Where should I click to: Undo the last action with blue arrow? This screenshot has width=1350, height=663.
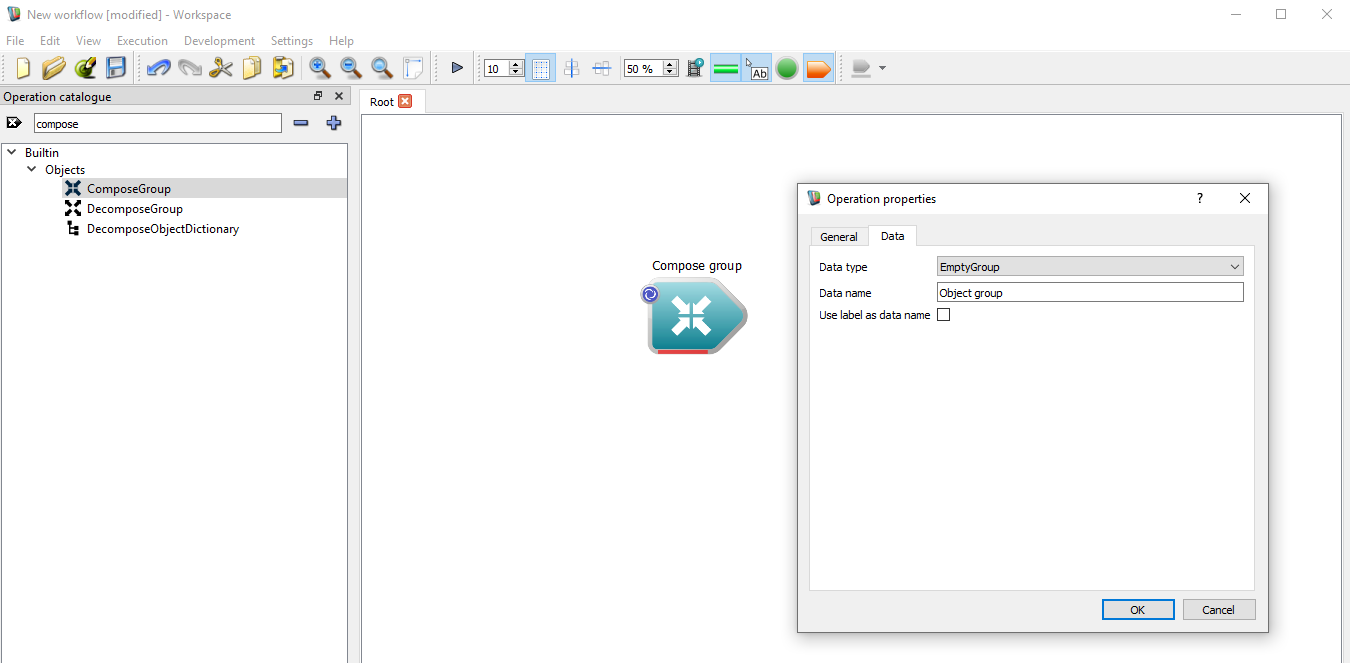(x=158, y=68)
